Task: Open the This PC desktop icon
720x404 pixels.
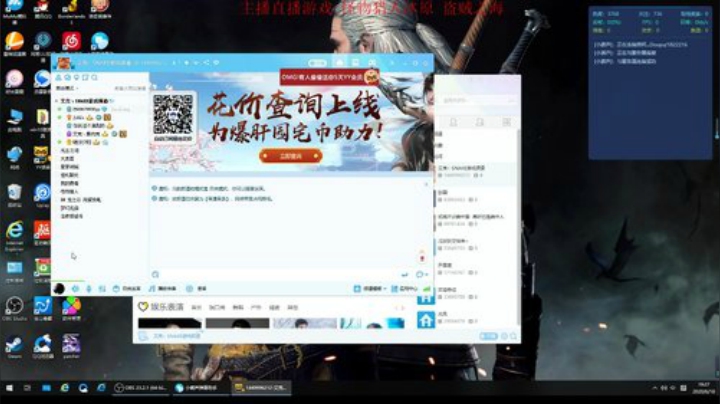Action: click(x=14, y=119)
